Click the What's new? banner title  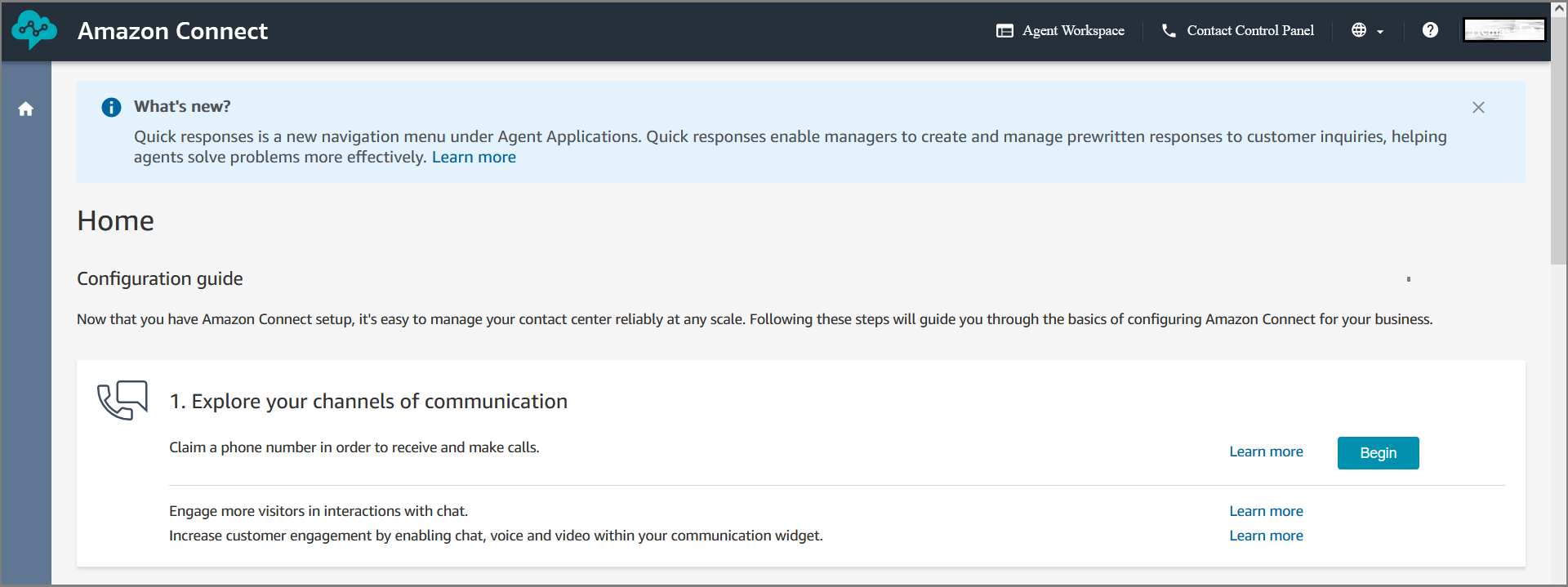click(x=182, y=106)
